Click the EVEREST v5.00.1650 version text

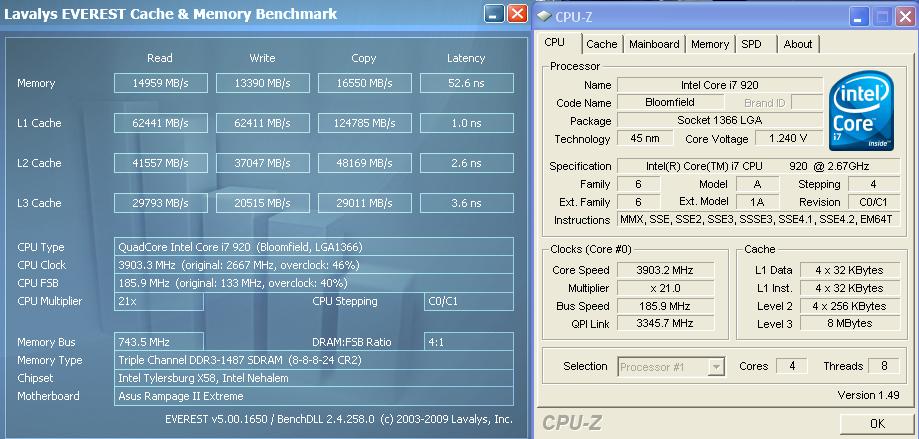coord(339,419)
